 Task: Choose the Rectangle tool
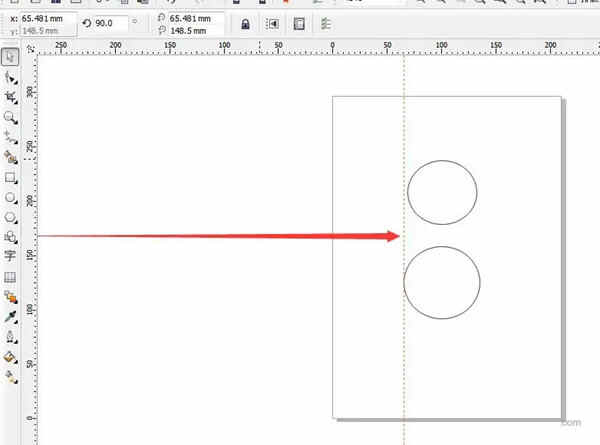click(x=10, y=177)
